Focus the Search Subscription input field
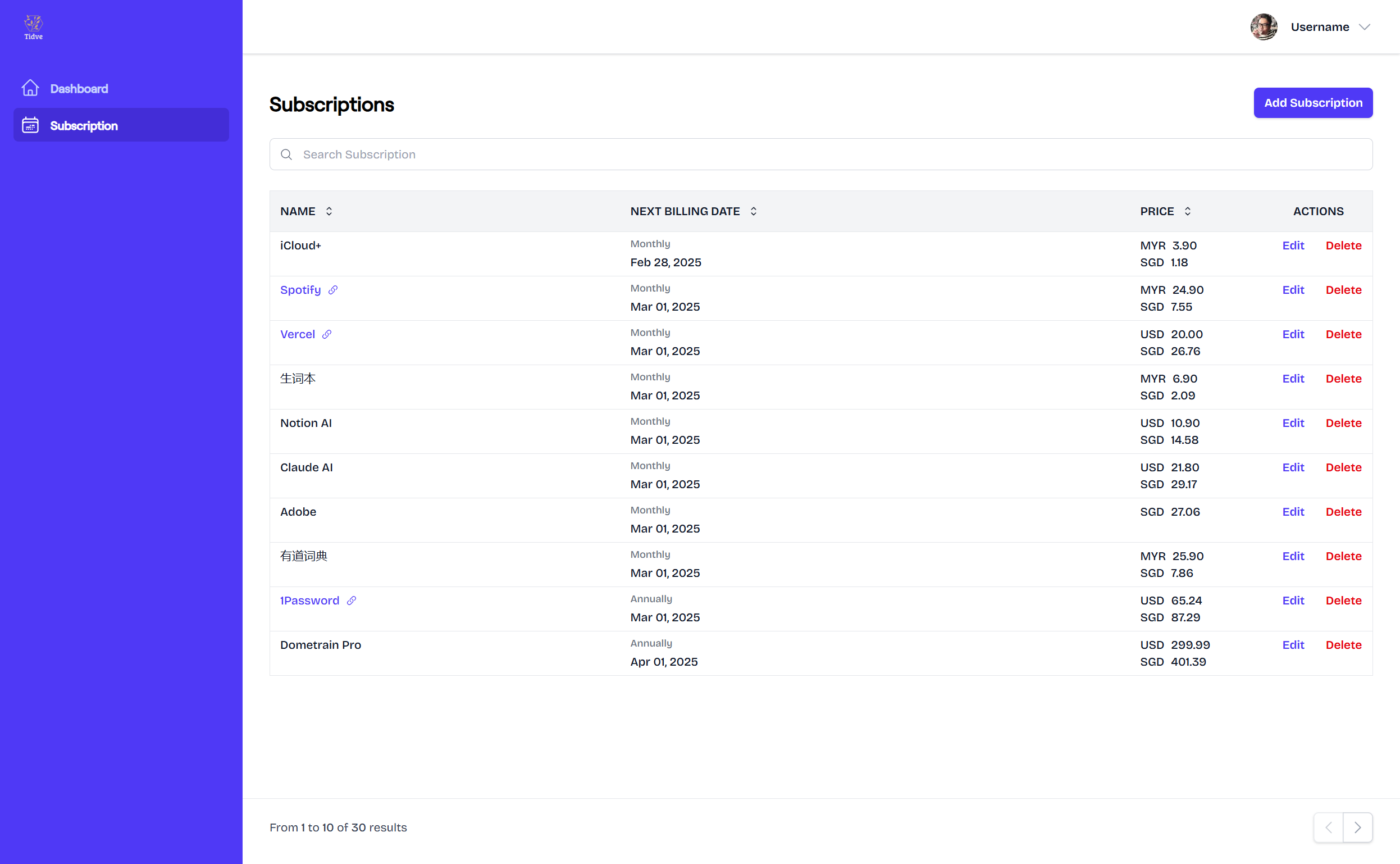Viewport: 1400px width, 864px height. click(x=821, y=154)
